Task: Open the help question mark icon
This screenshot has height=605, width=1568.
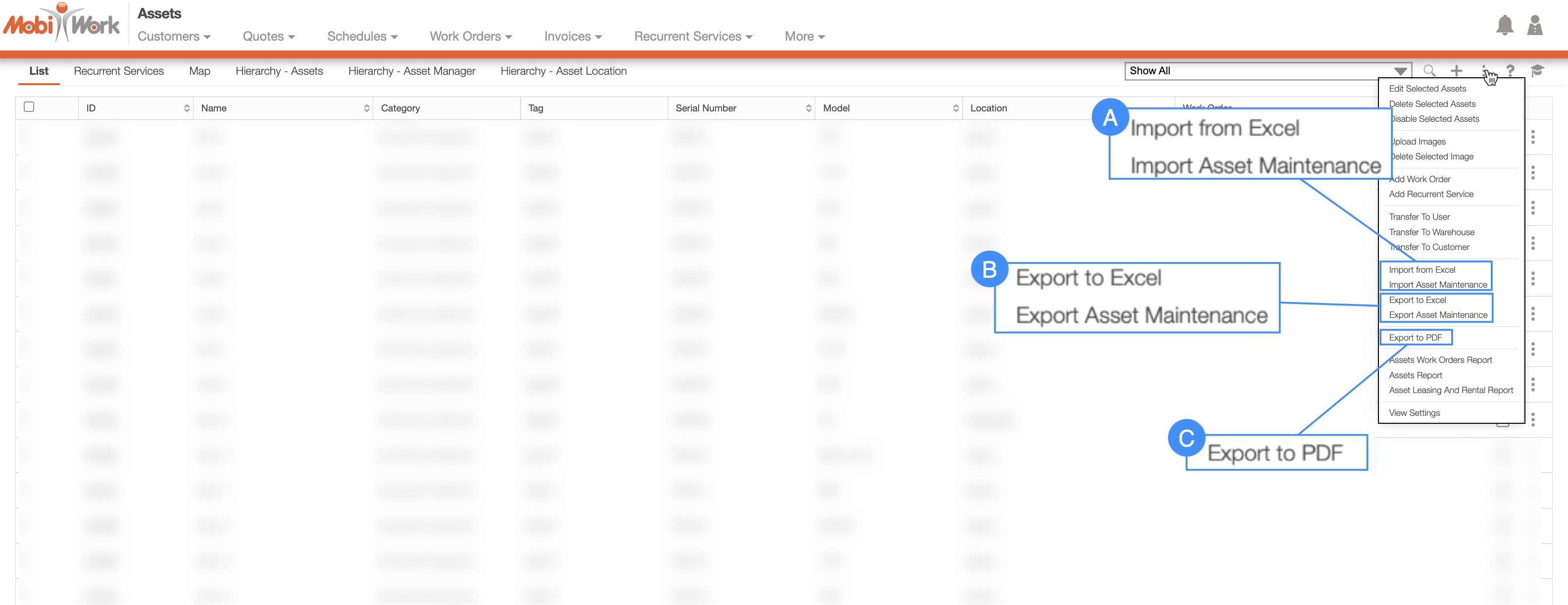Action: click(1510, 71)
